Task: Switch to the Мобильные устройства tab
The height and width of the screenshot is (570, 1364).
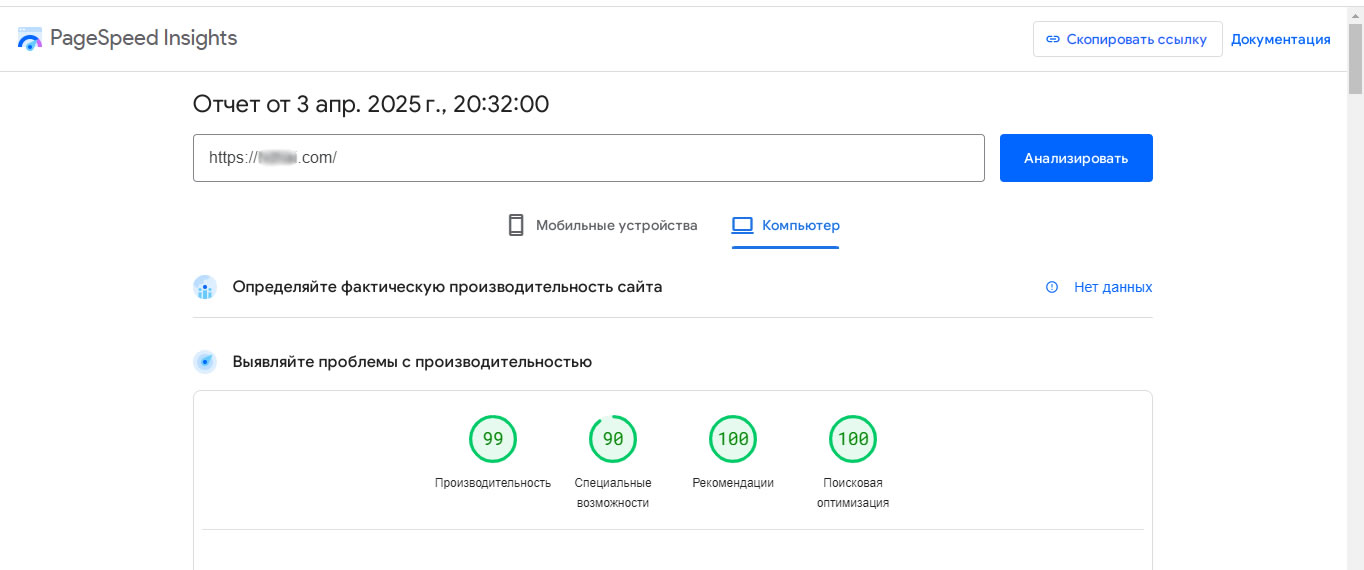Action: pyautogui.click(x=603, y=225)
